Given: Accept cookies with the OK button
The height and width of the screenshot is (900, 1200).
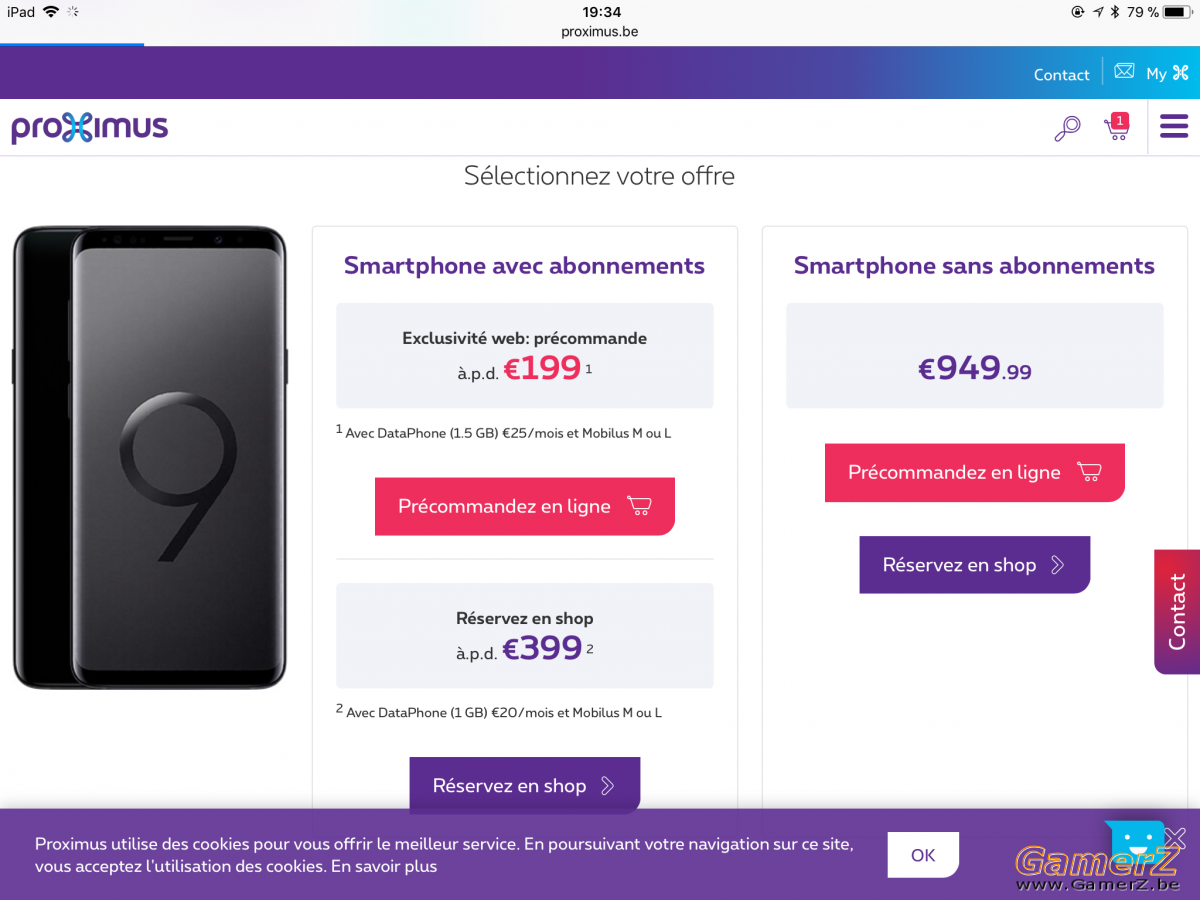Looking at the screenshot, I should point(923,855).
